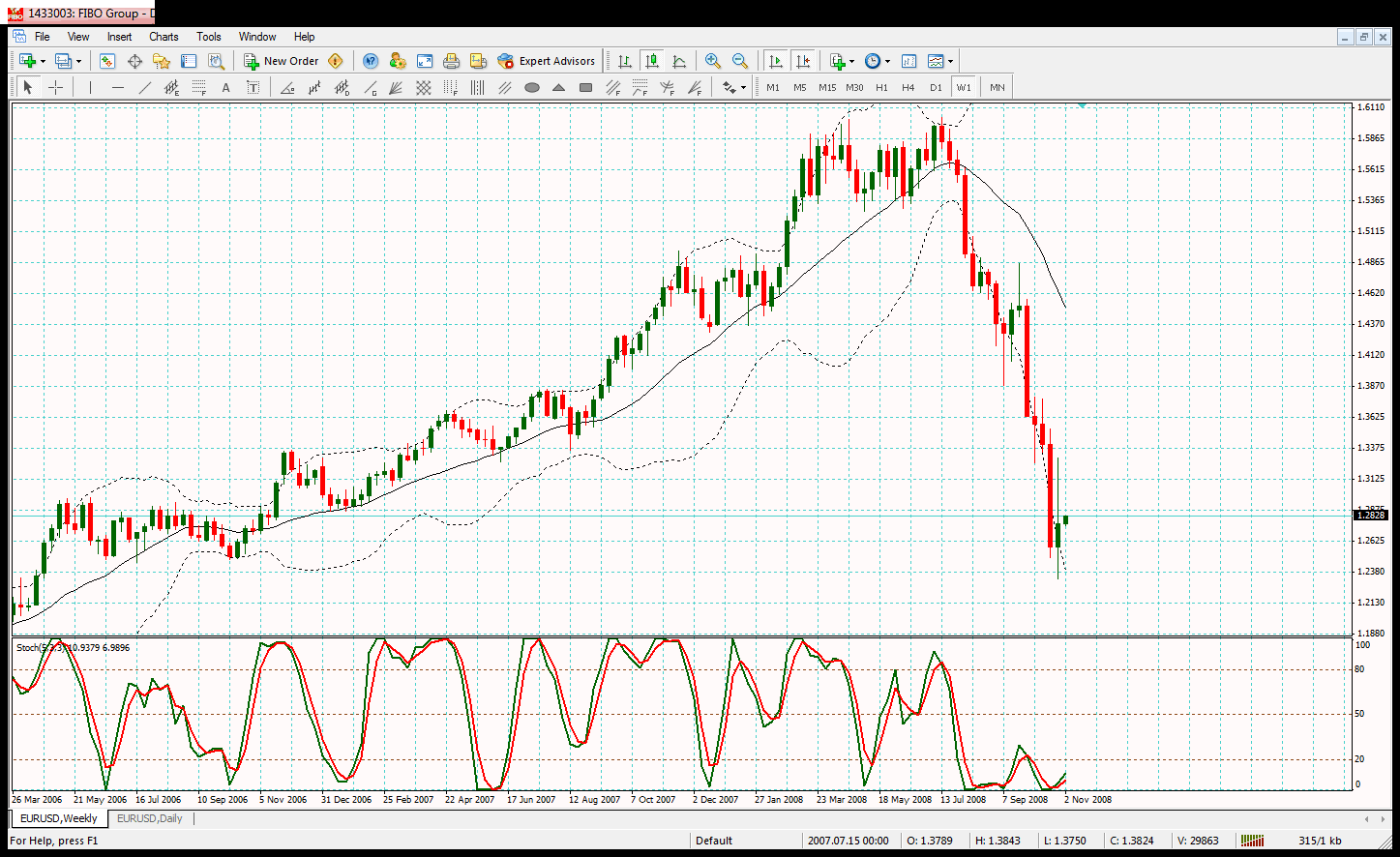Select the cursor arrow tool

(x=28, y=87)
